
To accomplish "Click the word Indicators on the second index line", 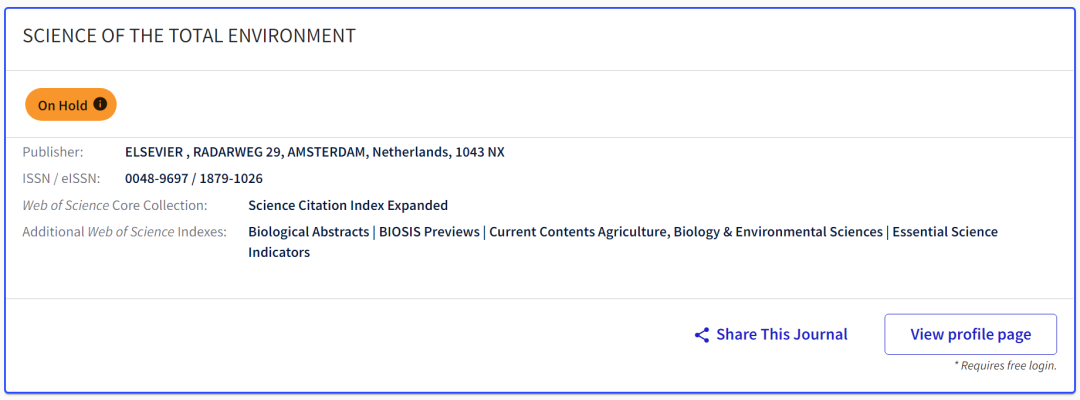I will [279, 252].
